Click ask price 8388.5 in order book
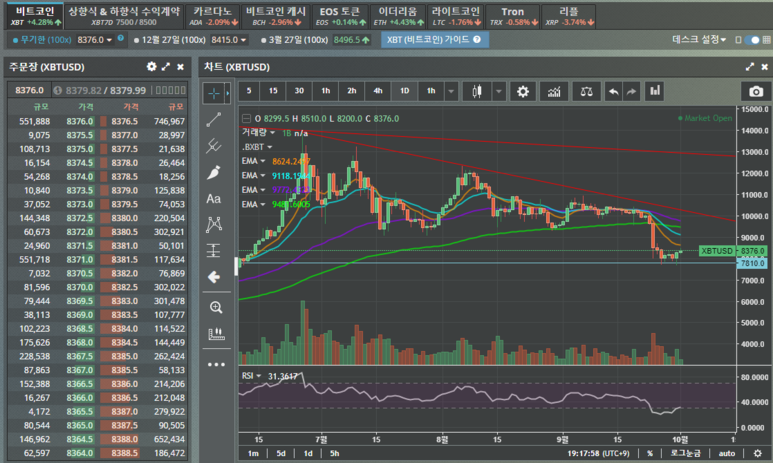Viewport: 773px width, 463px height. [x=124, y=453]
